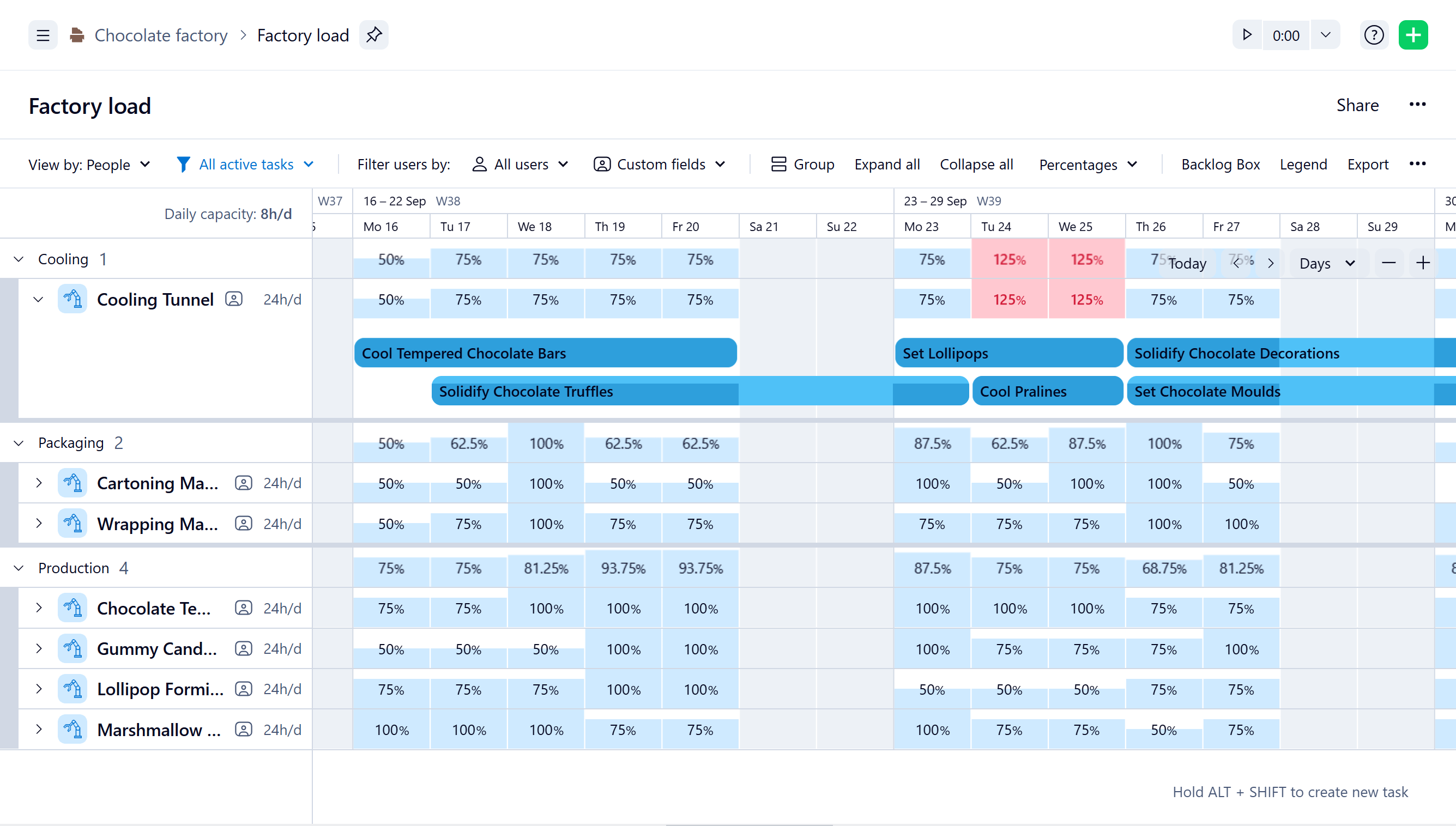Open Cooling Tunnel custom fields card icon
1456x826 pixels.
coord(234,299)
